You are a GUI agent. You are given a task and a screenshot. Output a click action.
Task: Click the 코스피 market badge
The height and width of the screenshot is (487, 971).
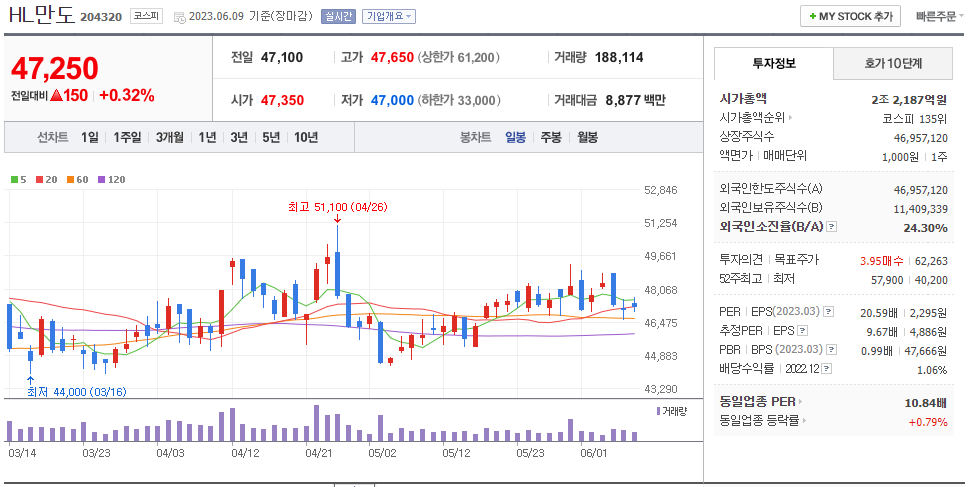[x=146, y=17]
